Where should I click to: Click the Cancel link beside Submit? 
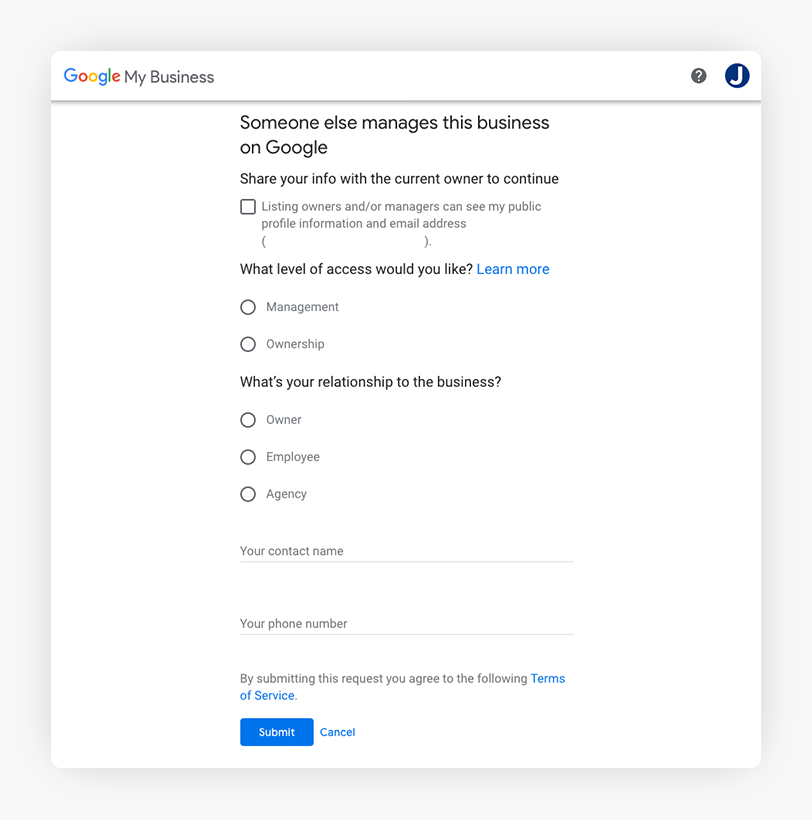point(337,732)
